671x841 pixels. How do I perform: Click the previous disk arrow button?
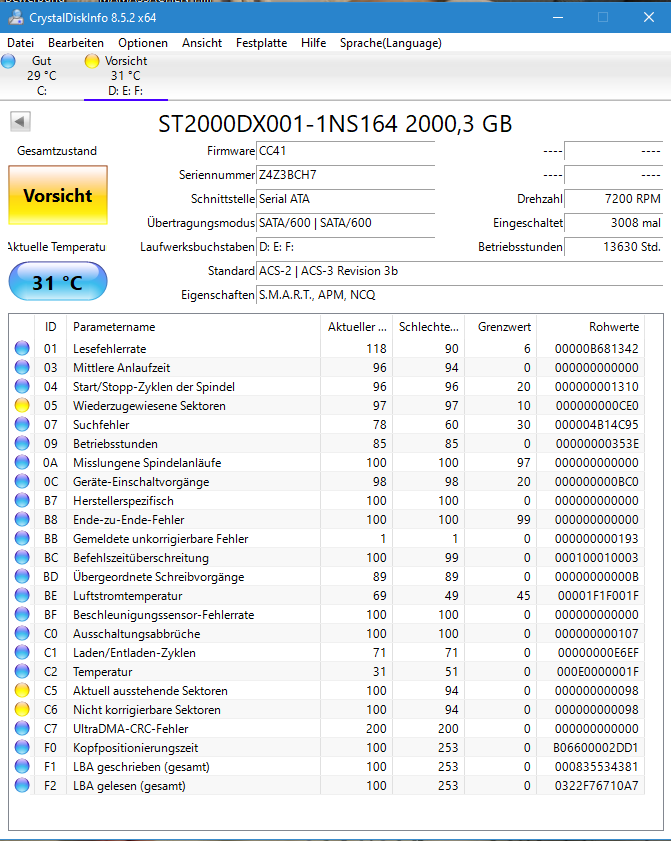coord(20,121)
